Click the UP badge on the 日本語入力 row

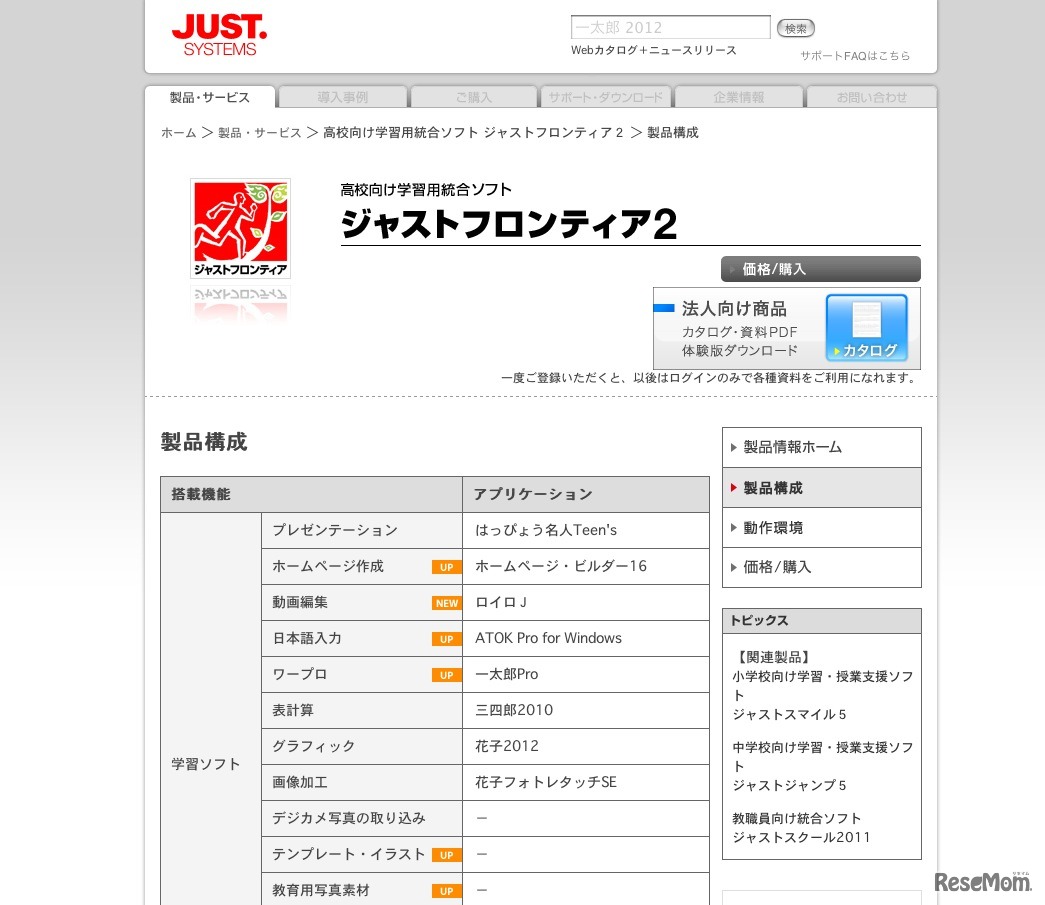click(x=446, y=639)
